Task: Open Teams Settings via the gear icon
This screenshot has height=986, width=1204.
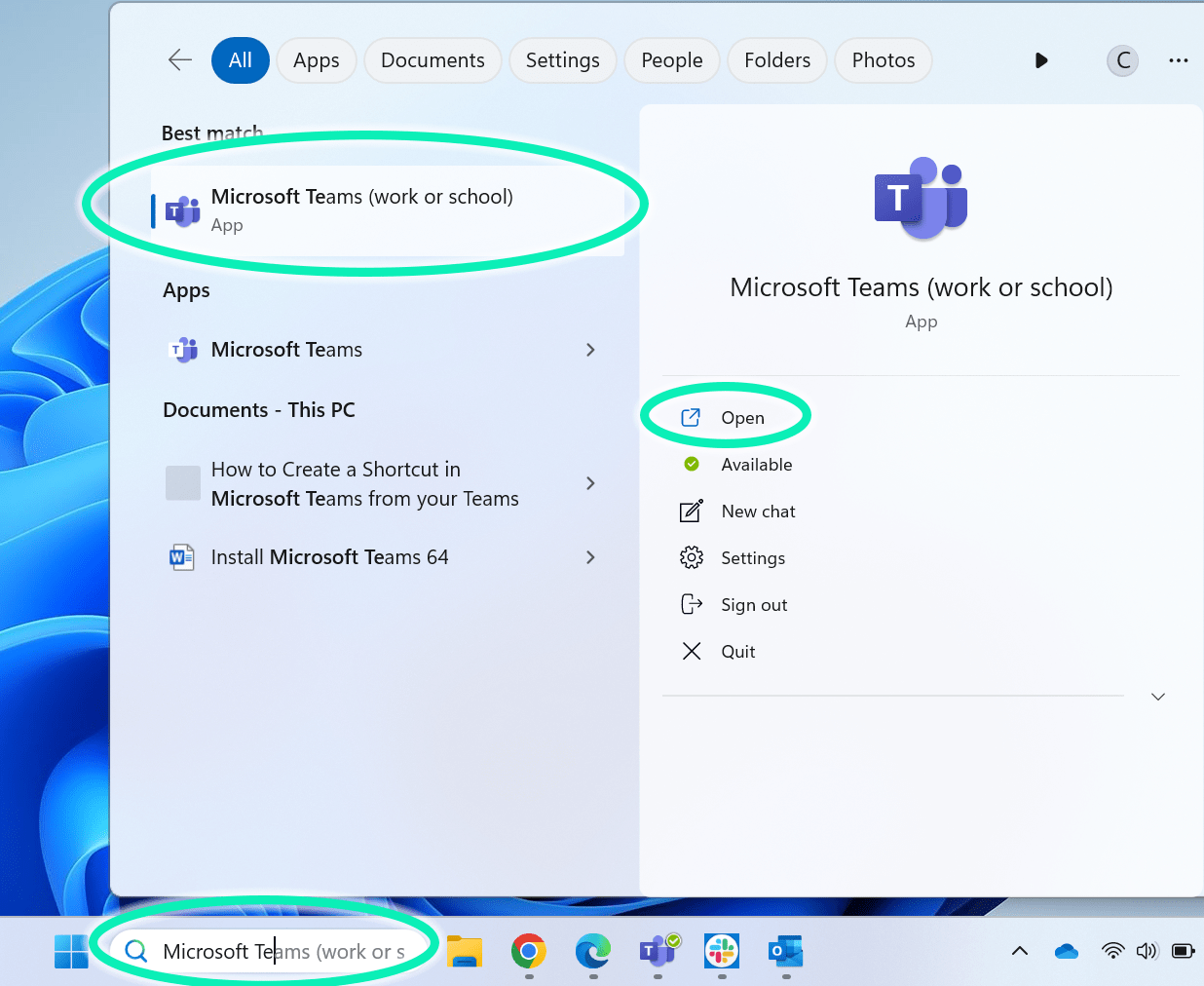Action: tap(752, 557)
